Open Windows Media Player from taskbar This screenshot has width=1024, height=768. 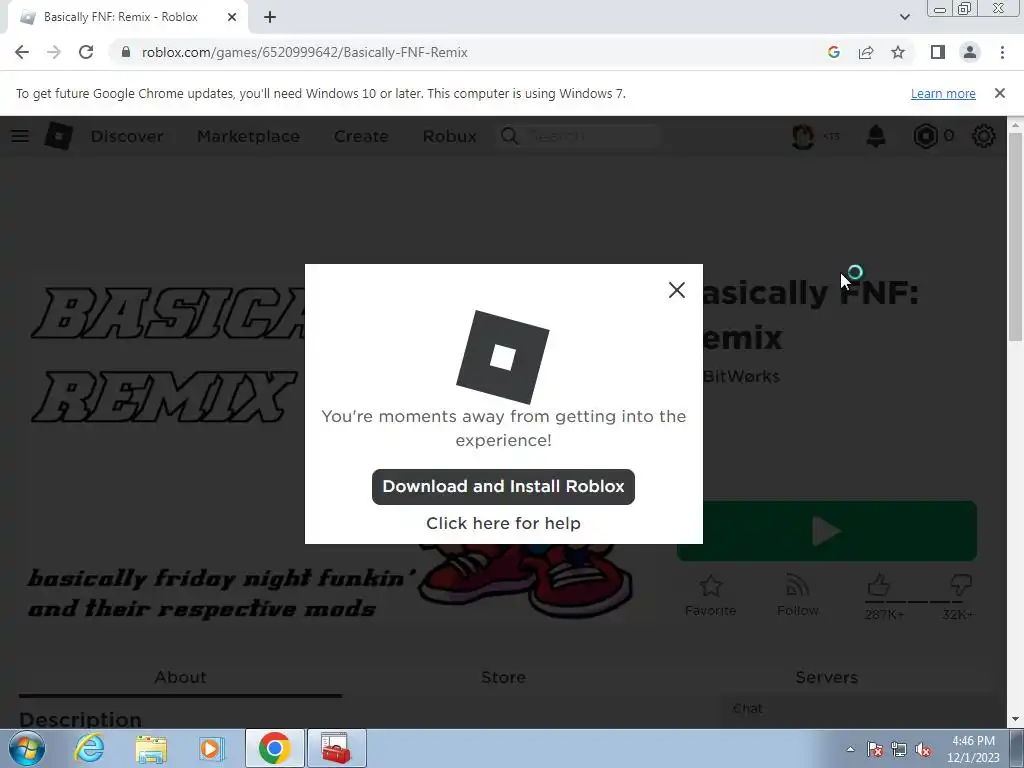coord(211,748)
